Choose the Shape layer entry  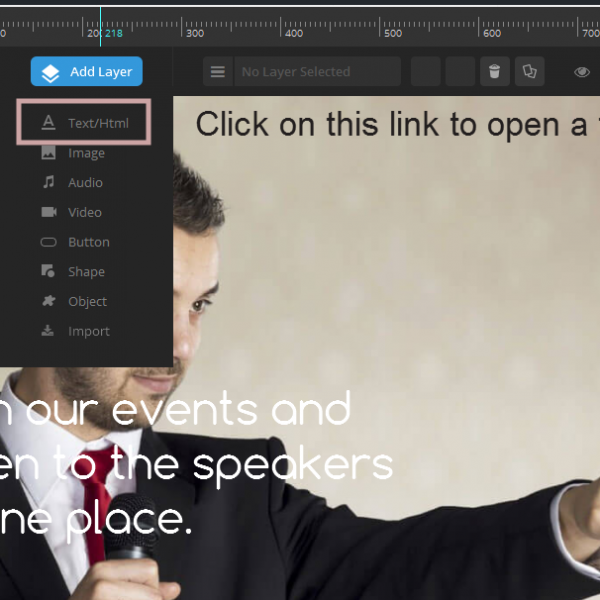coord(86,272)
